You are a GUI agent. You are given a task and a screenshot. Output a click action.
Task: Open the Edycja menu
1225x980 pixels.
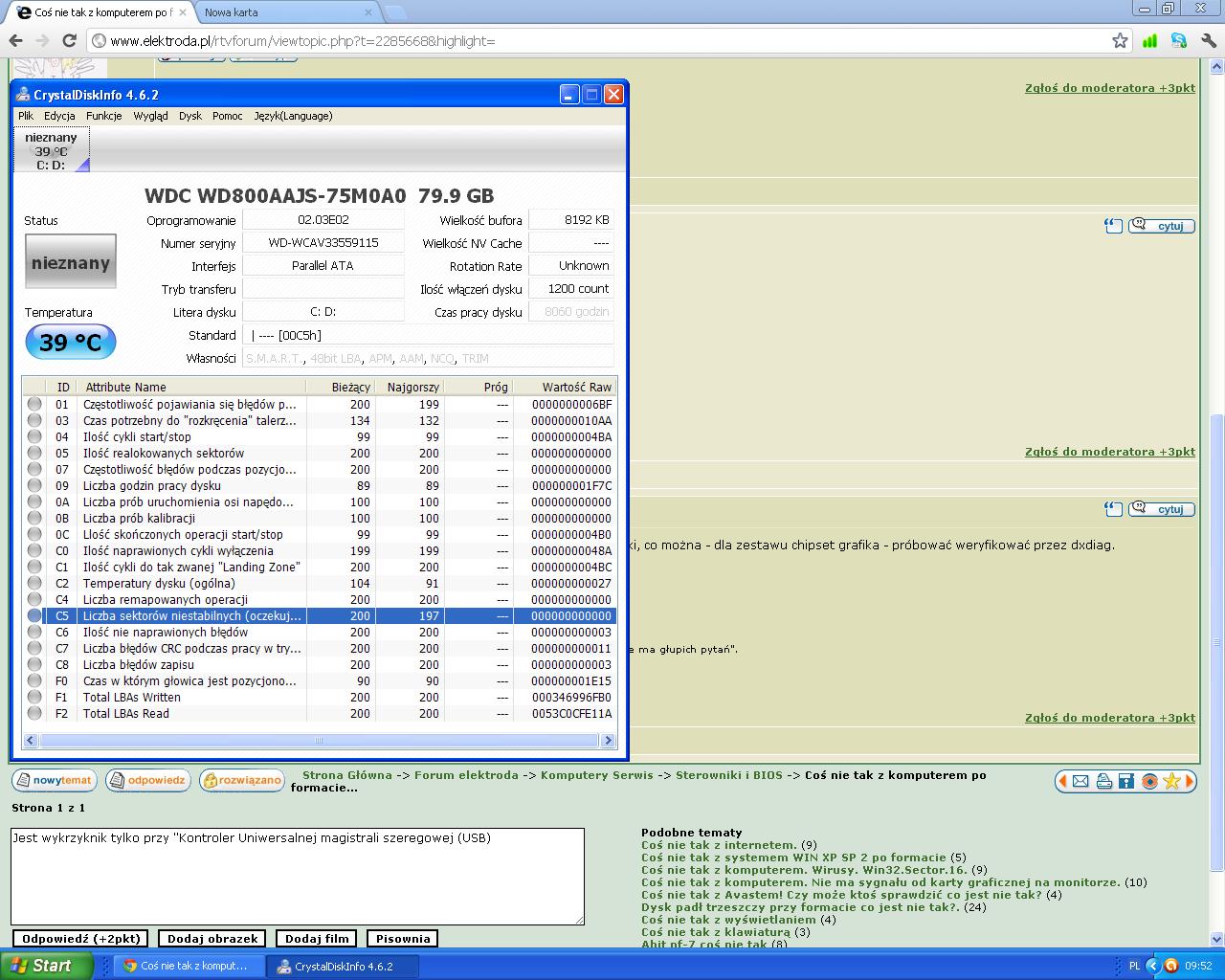59,116
